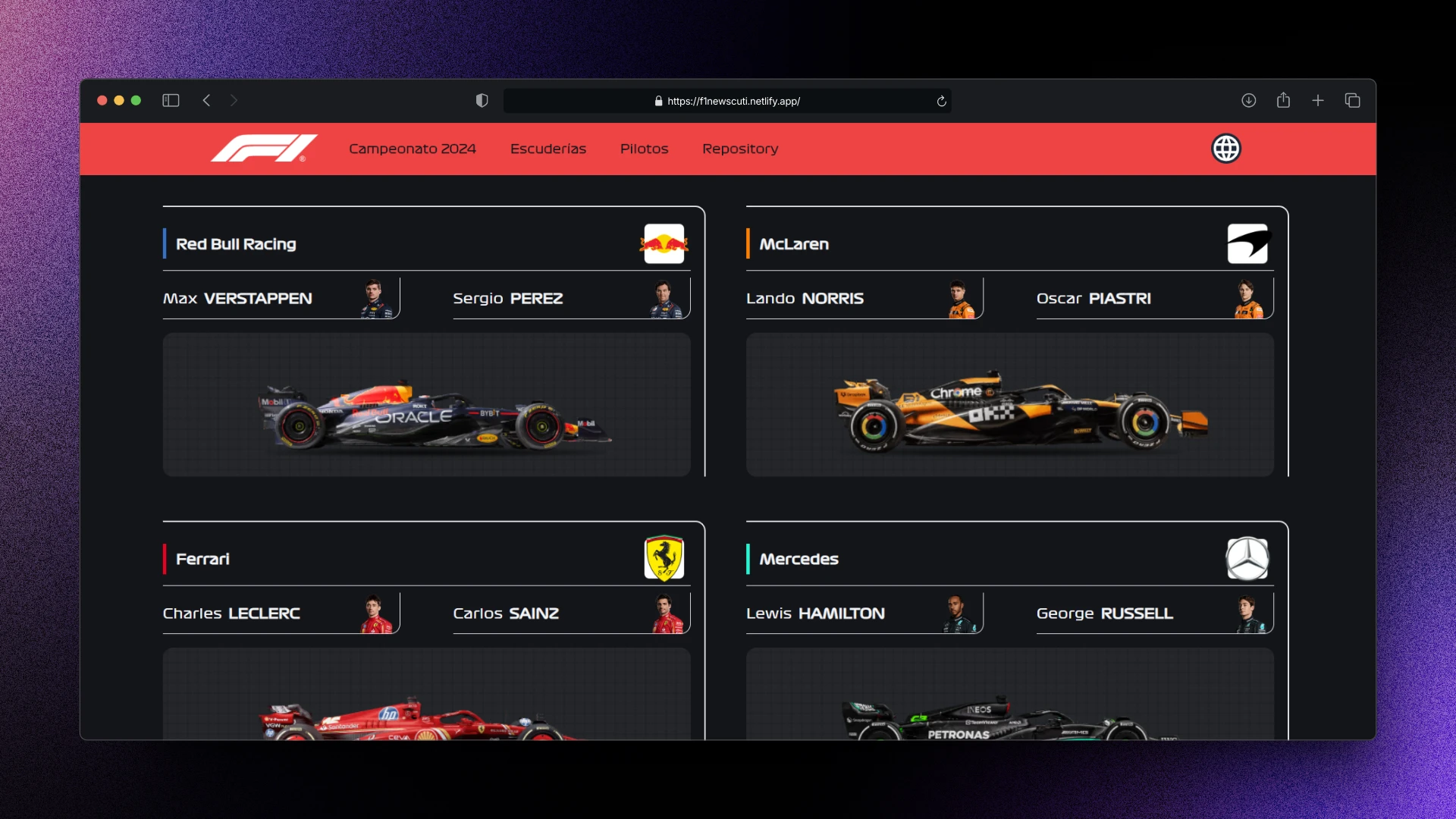Click the F1 logo in header

[x=263, y=149]
